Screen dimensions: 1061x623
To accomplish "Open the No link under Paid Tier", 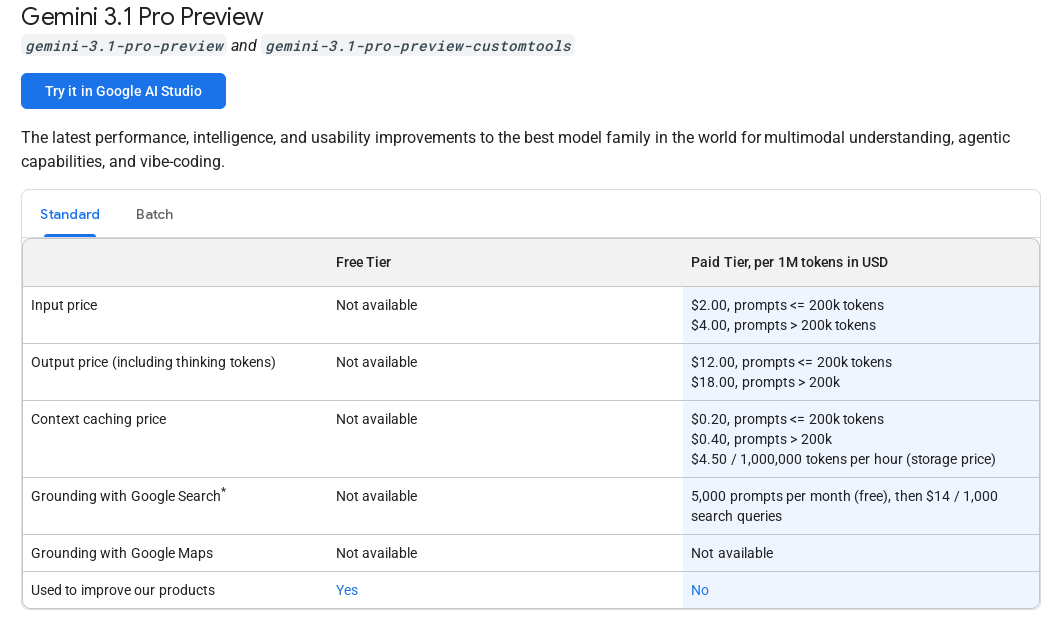I will [700, 590].
